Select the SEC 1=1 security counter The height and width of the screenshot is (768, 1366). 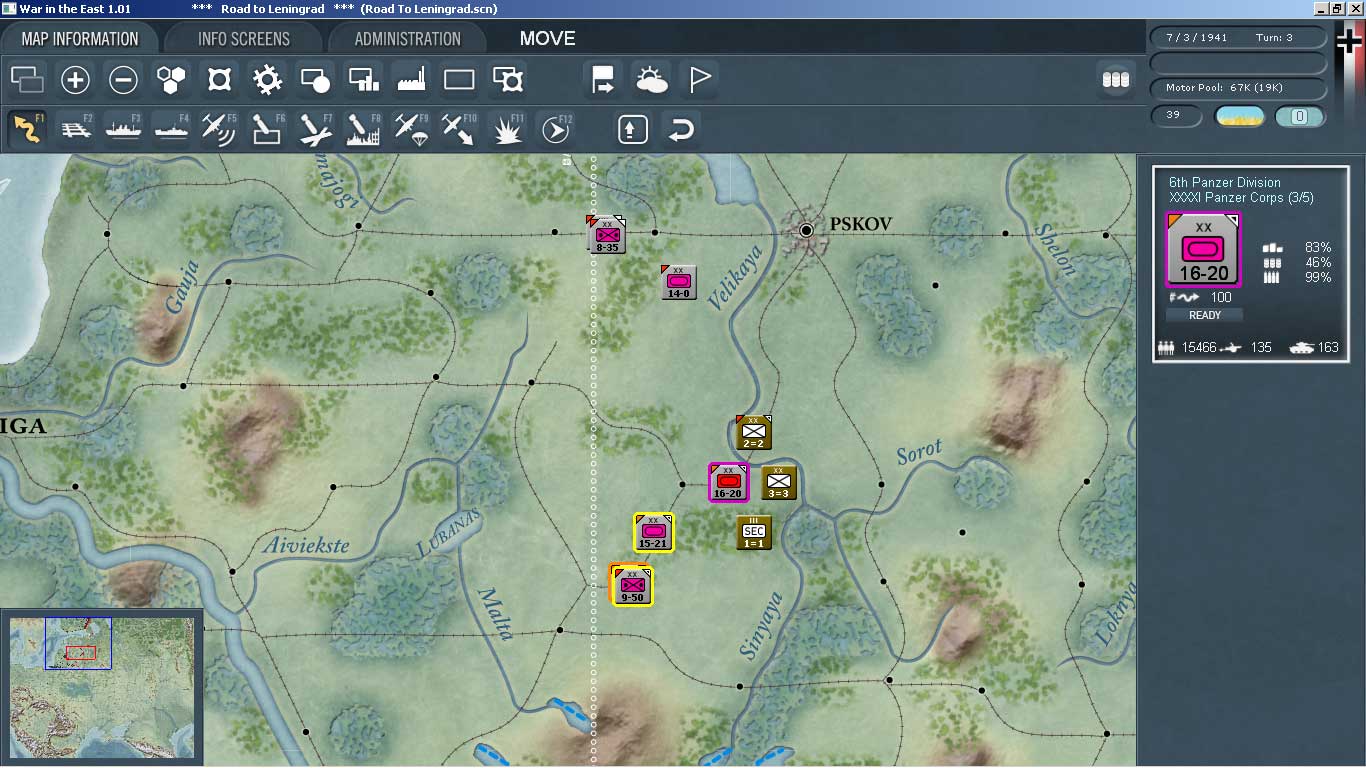click(x=754, y=533)
